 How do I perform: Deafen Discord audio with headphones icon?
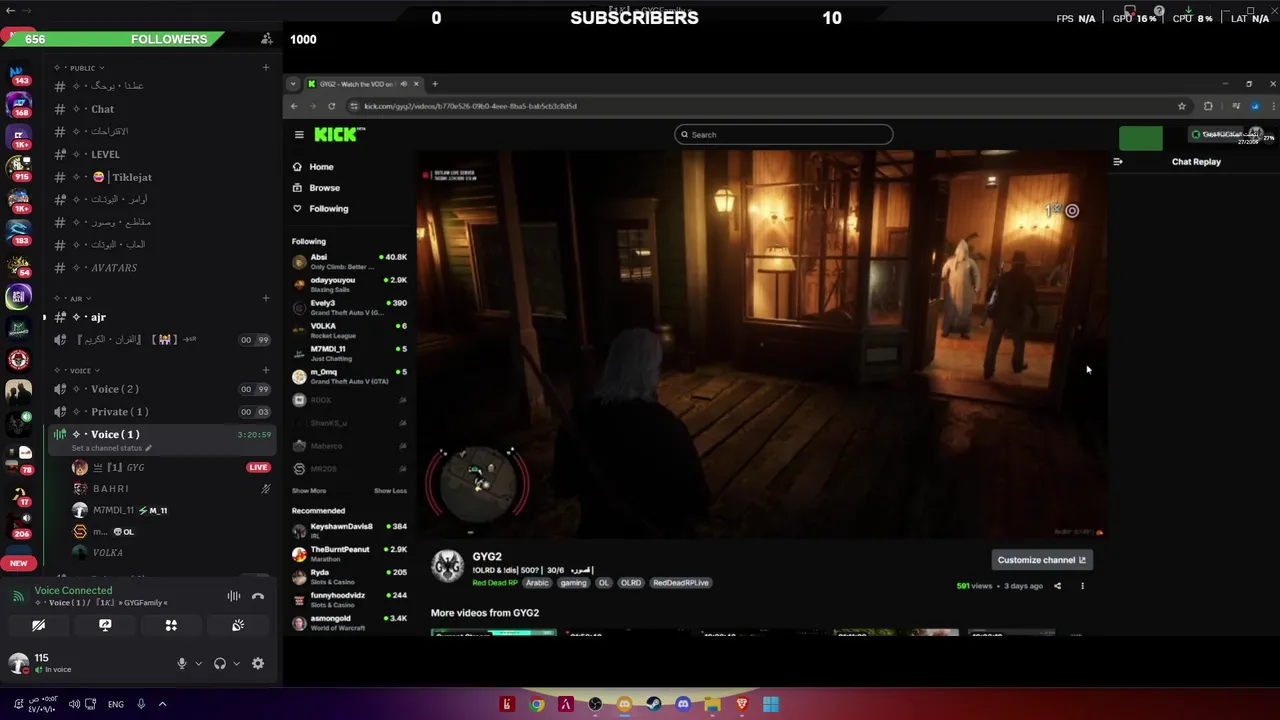(x=220, y=663)
